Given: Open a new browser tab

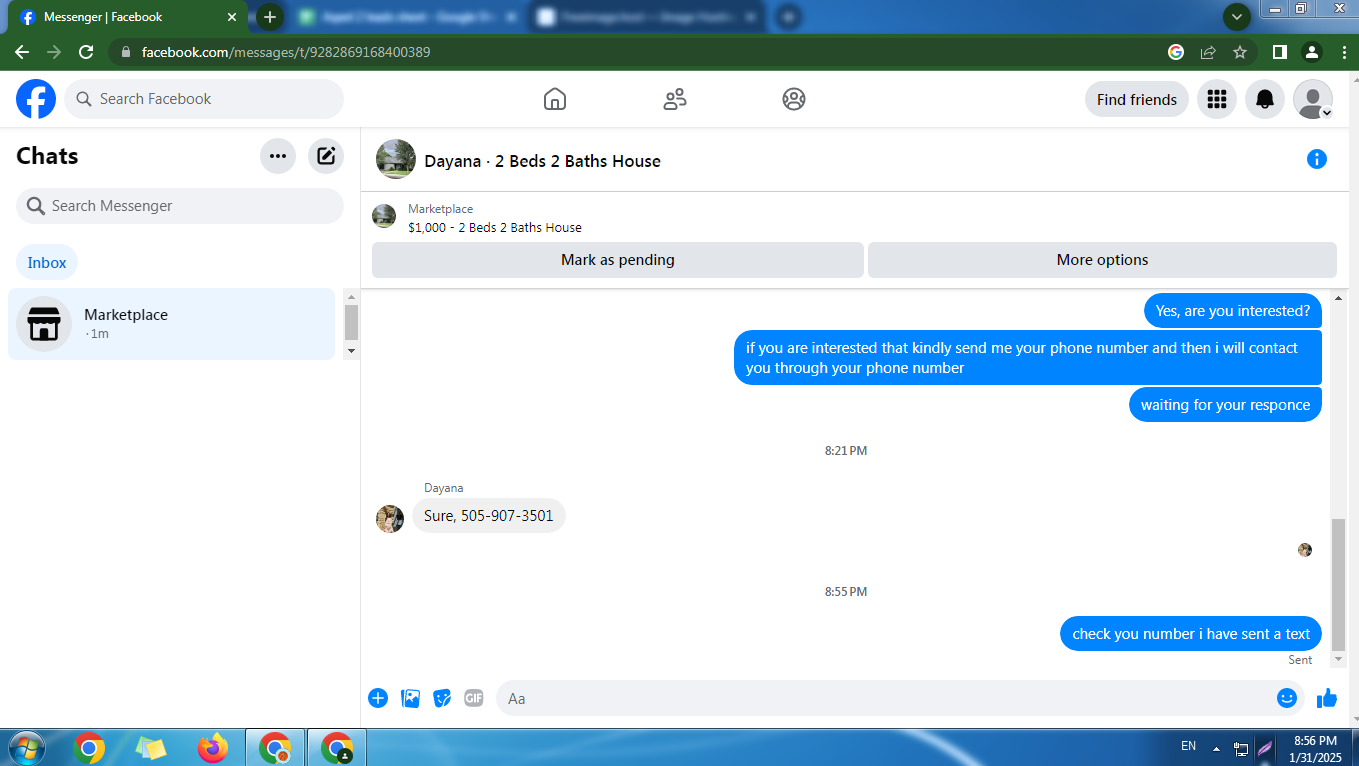Looking at the screenshot, I should pos(269,17).
